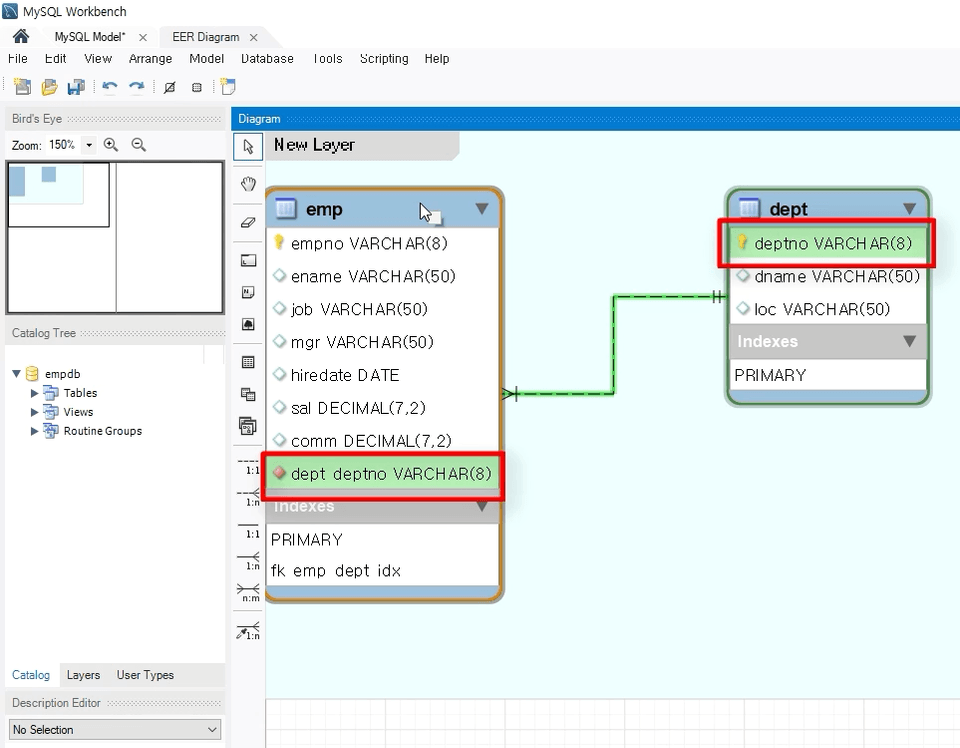Image resolution: width=960 pixels, height=748 pixels.
Task: Select the place new view tool
Action: [248, 394]
